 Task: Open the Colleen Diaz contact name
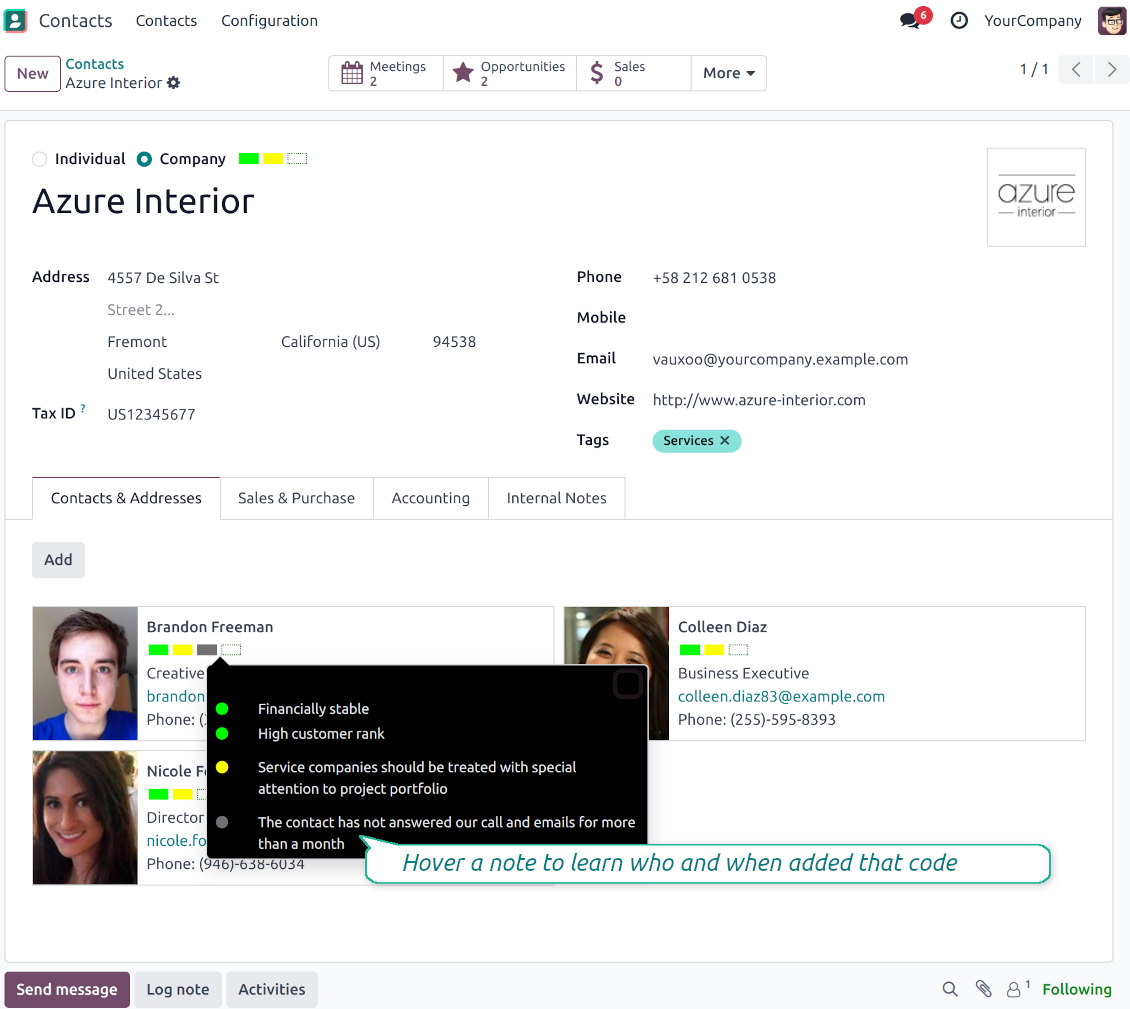[x=722, y=627]
